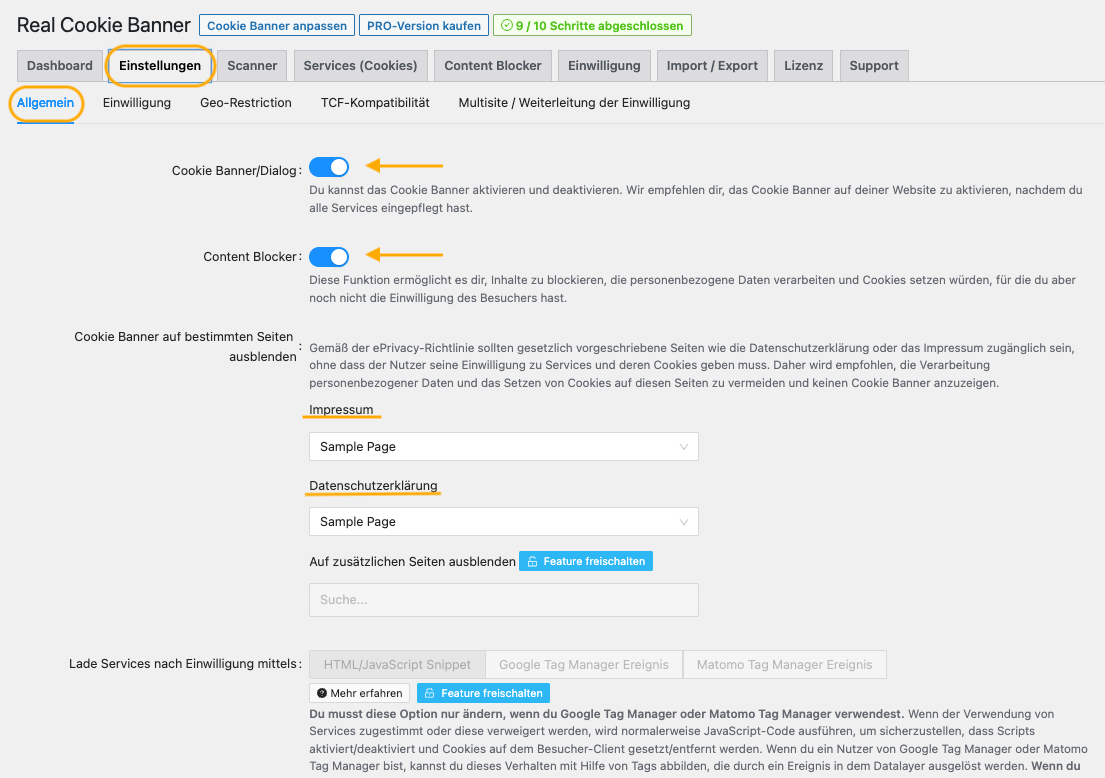Open the Datenschutzerklärung page dropdown
The width and height of the screenshot is (1105, 778).
(504, 521)
